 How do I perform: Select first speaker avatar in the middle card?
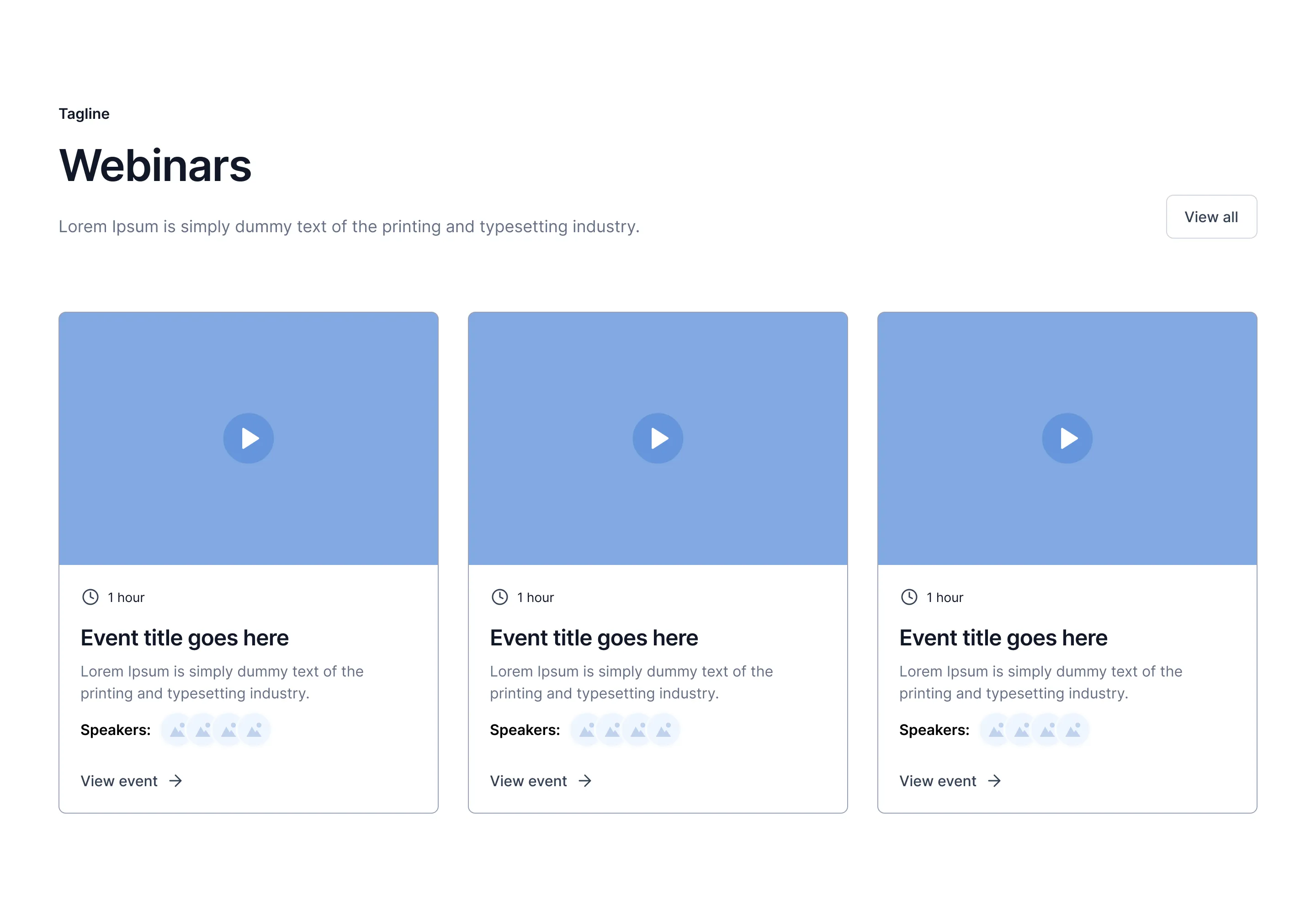(x=586, y=730)
